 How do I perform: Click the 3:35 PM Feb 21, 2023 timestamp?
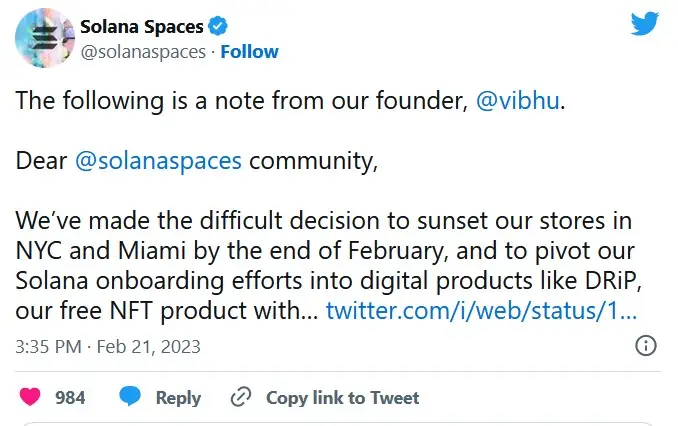108,347
